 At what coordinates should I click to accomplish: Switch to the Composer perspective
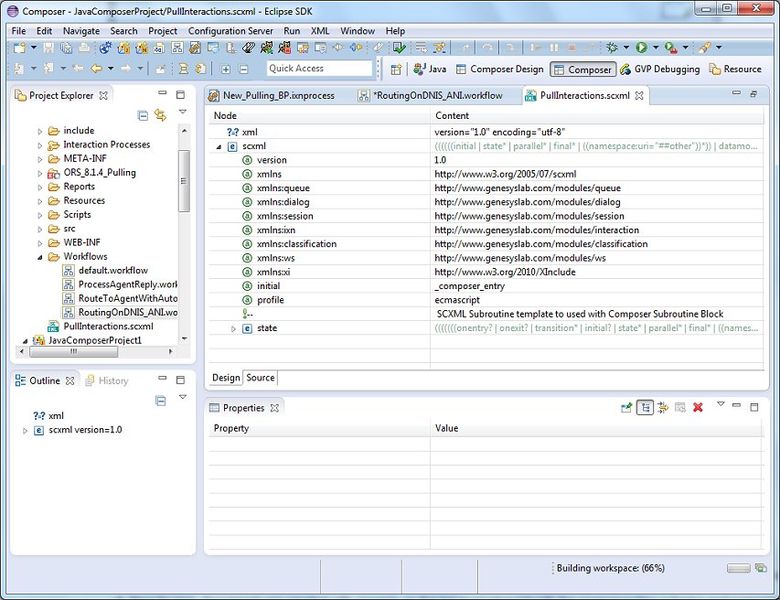(582, 69)
